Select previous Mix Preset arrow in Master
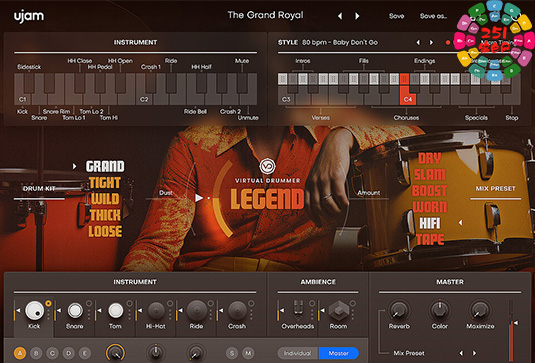The image size is (535, 363). 461,353
